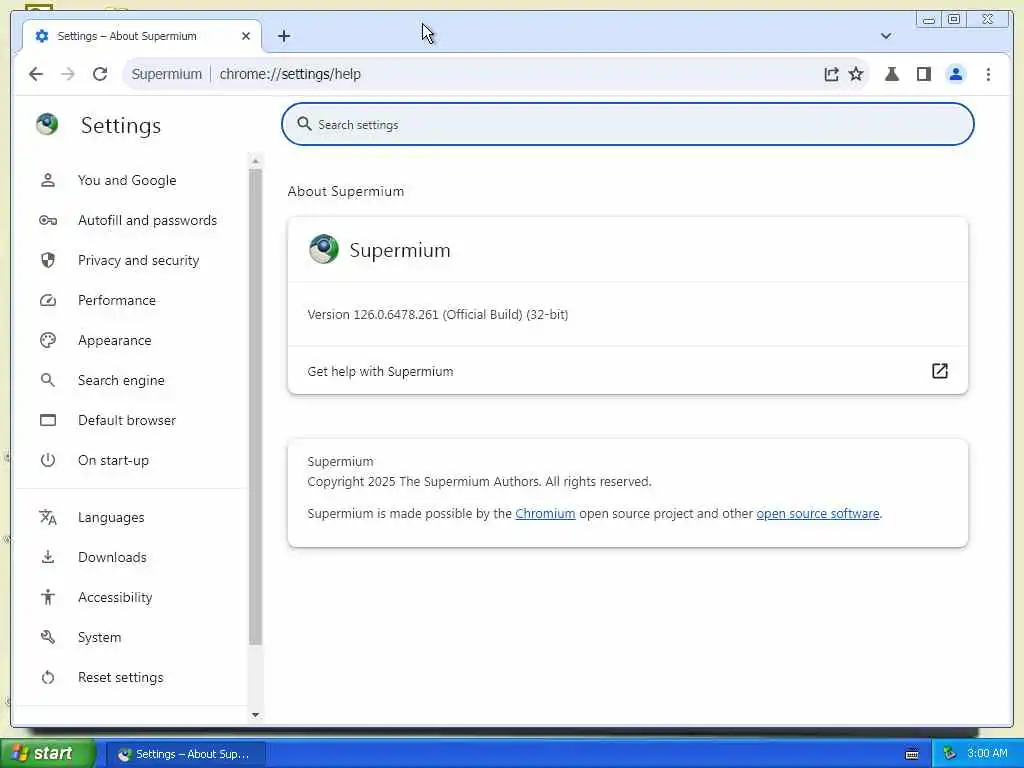Go back with the browser back arrow
The image size is (1024, 768).
click(36, 74)
